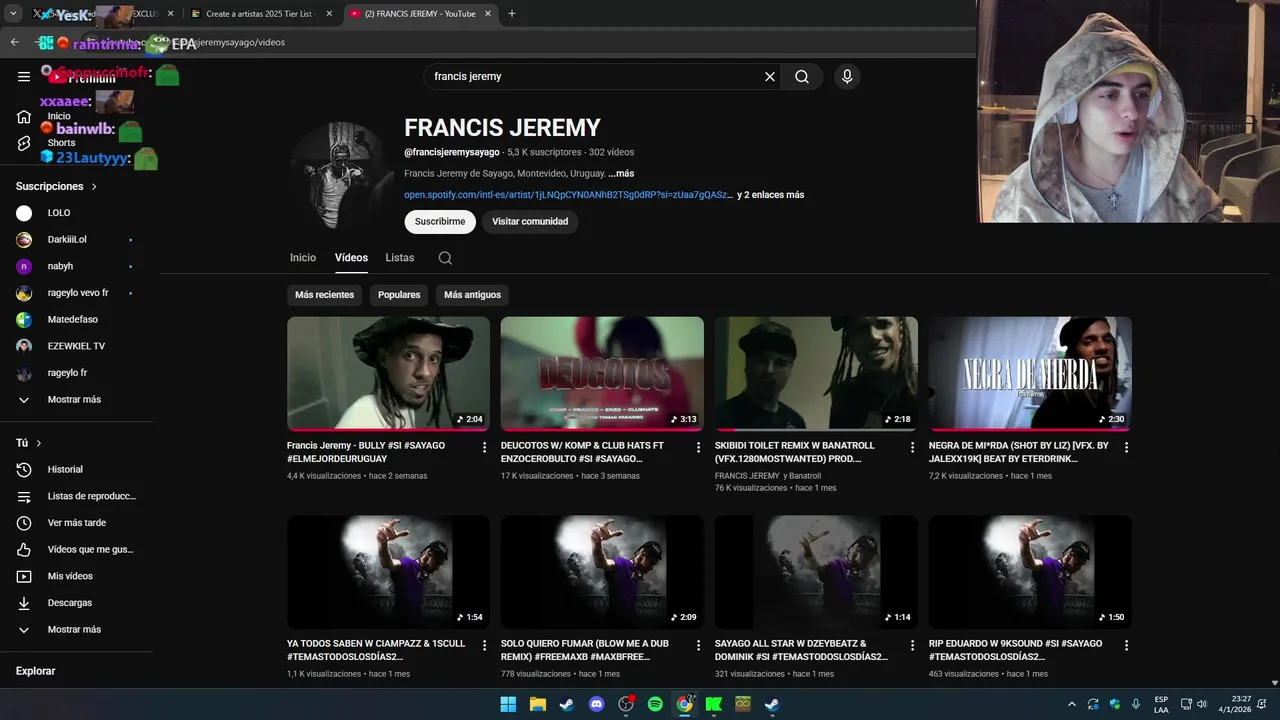Switch to Google Chrome on the taskbar
1280x720 pixels.
pyautogui.click(x=684, y=704)
